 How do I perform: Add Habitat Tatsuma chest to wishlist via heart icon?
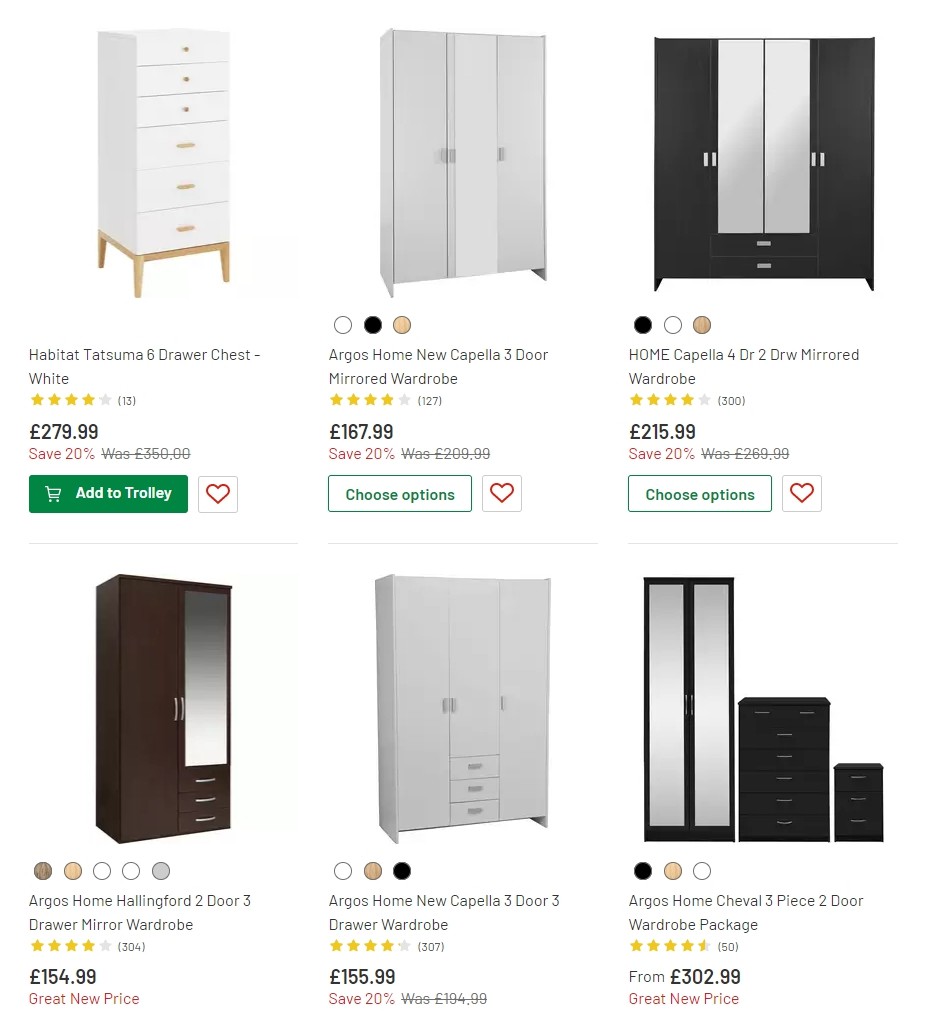pos(217,493)
